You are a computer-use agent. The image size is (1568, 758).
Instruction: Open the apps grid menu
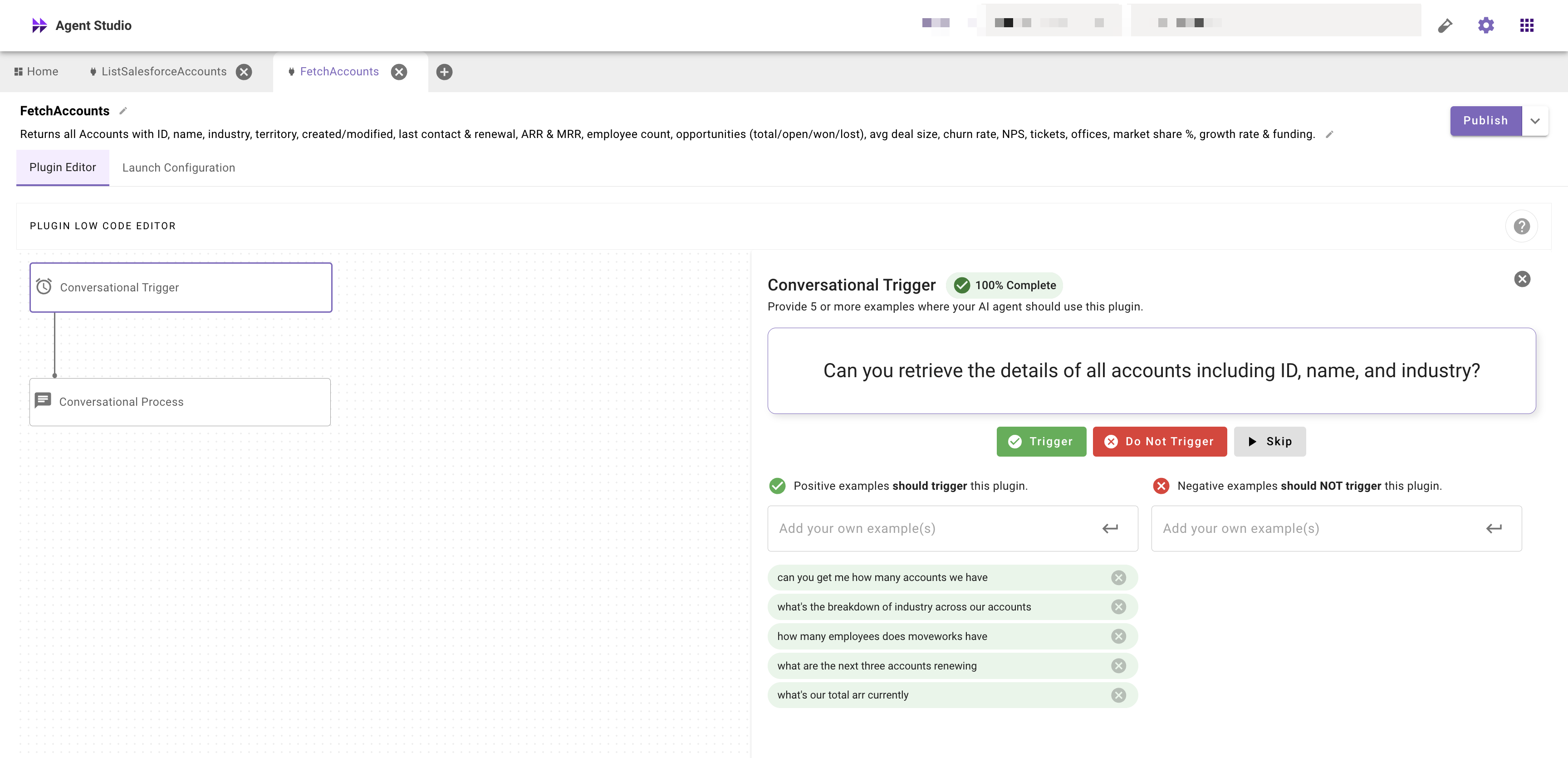point(1527,25)
